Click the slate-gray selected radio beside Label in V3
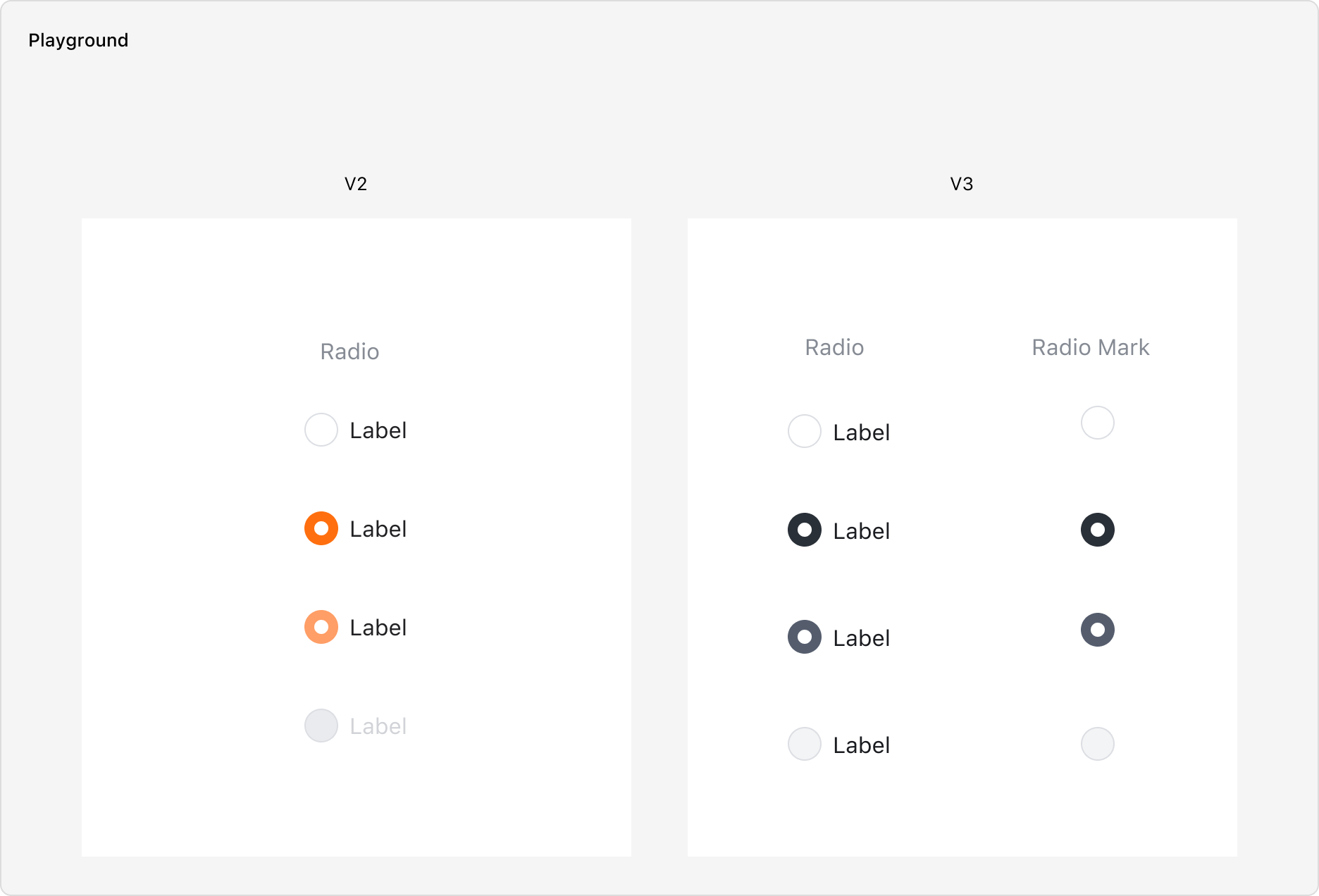 click(x=805, y=637)
